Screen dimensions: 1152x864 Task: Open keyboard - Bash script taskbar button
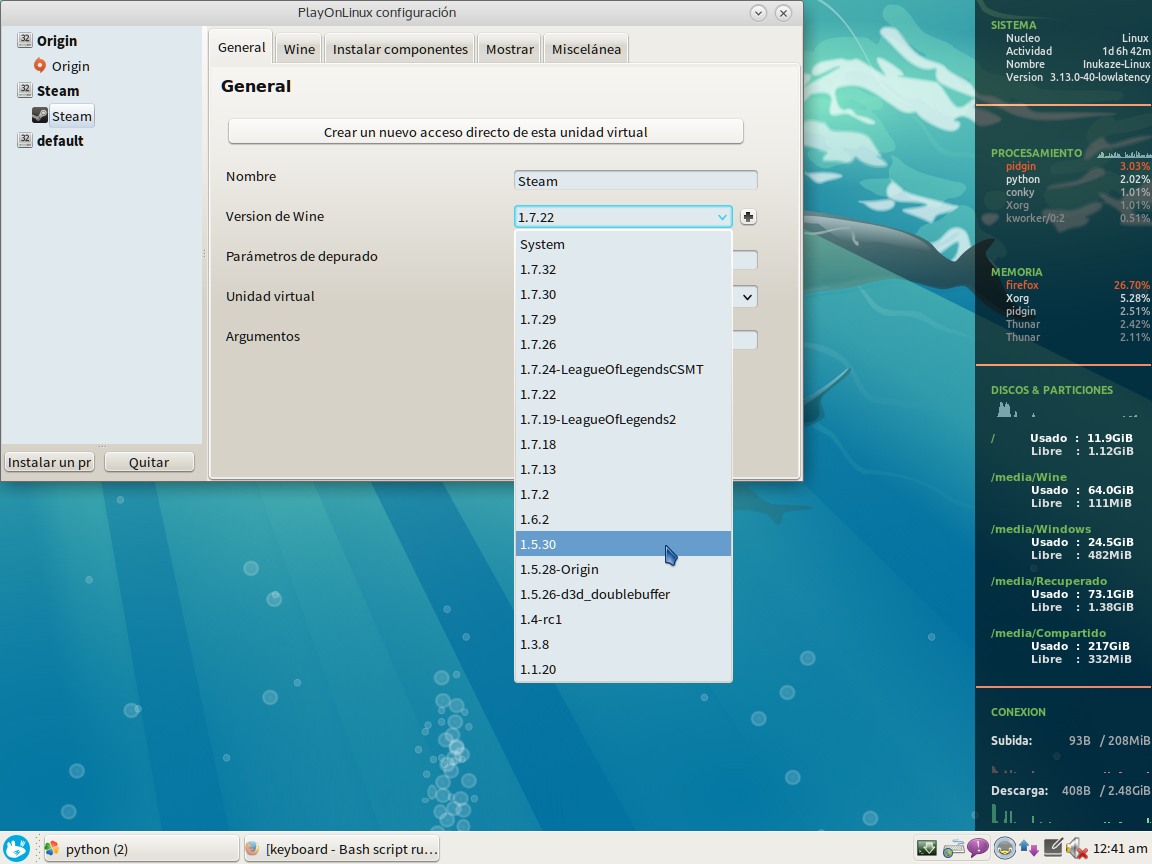click(342, 849)
